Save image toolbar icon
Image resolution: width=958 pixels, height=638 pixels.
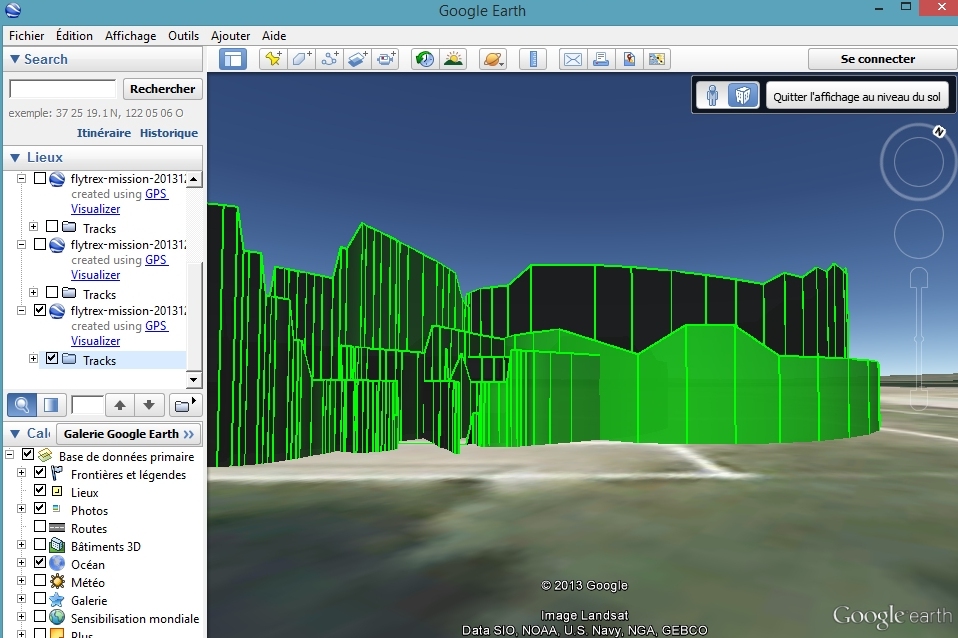[x=629, y=59]
